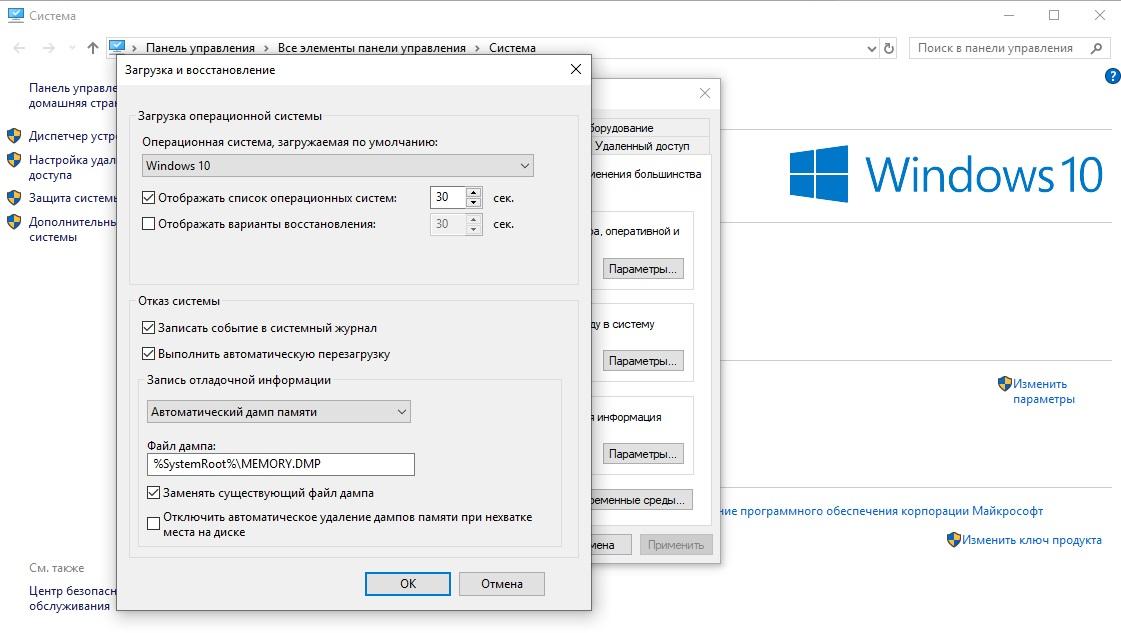Go up one level with up arrow

tap(93, 48)
